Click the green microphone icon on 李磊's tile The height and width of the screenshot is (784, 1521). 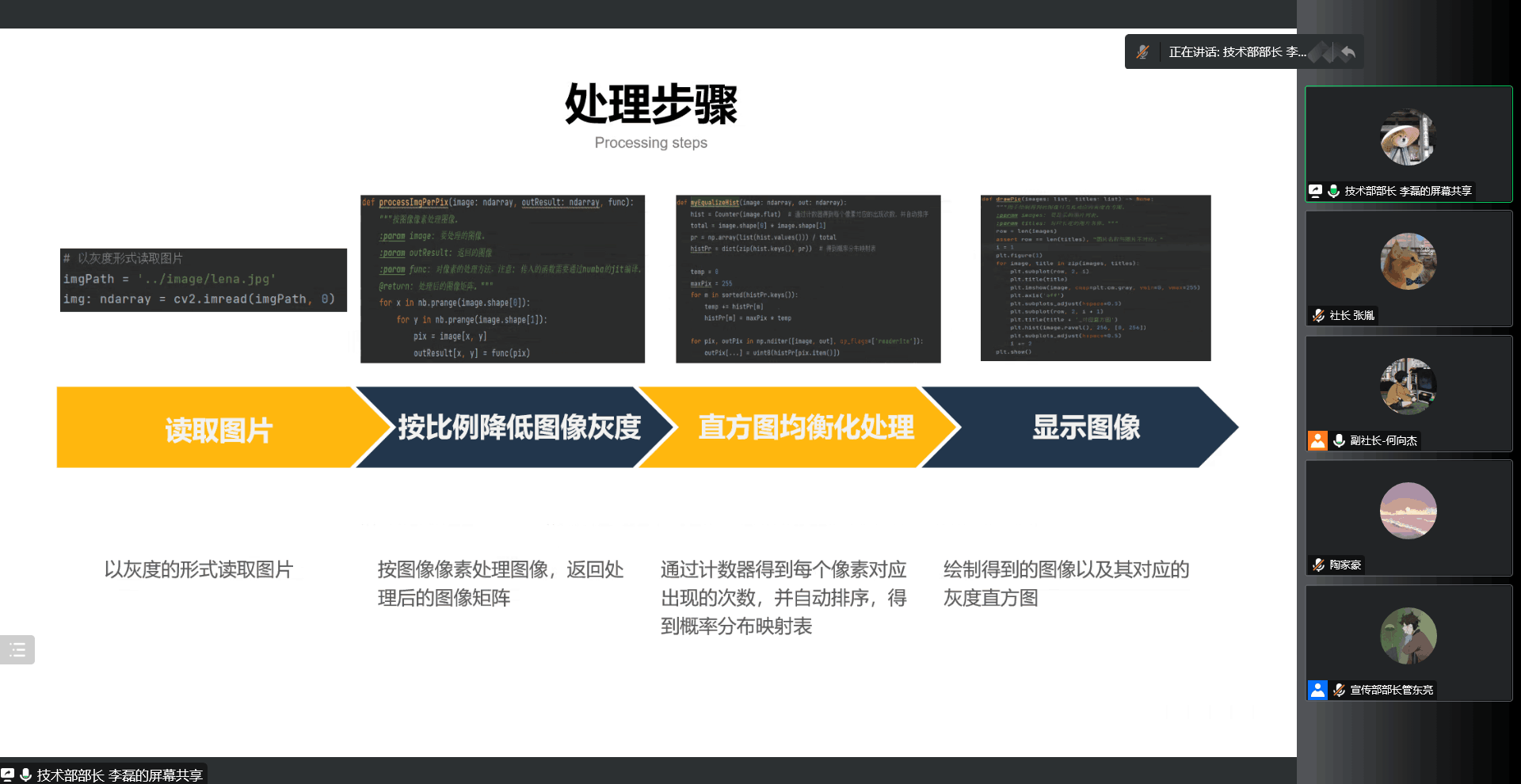[x=1333, y=191]
